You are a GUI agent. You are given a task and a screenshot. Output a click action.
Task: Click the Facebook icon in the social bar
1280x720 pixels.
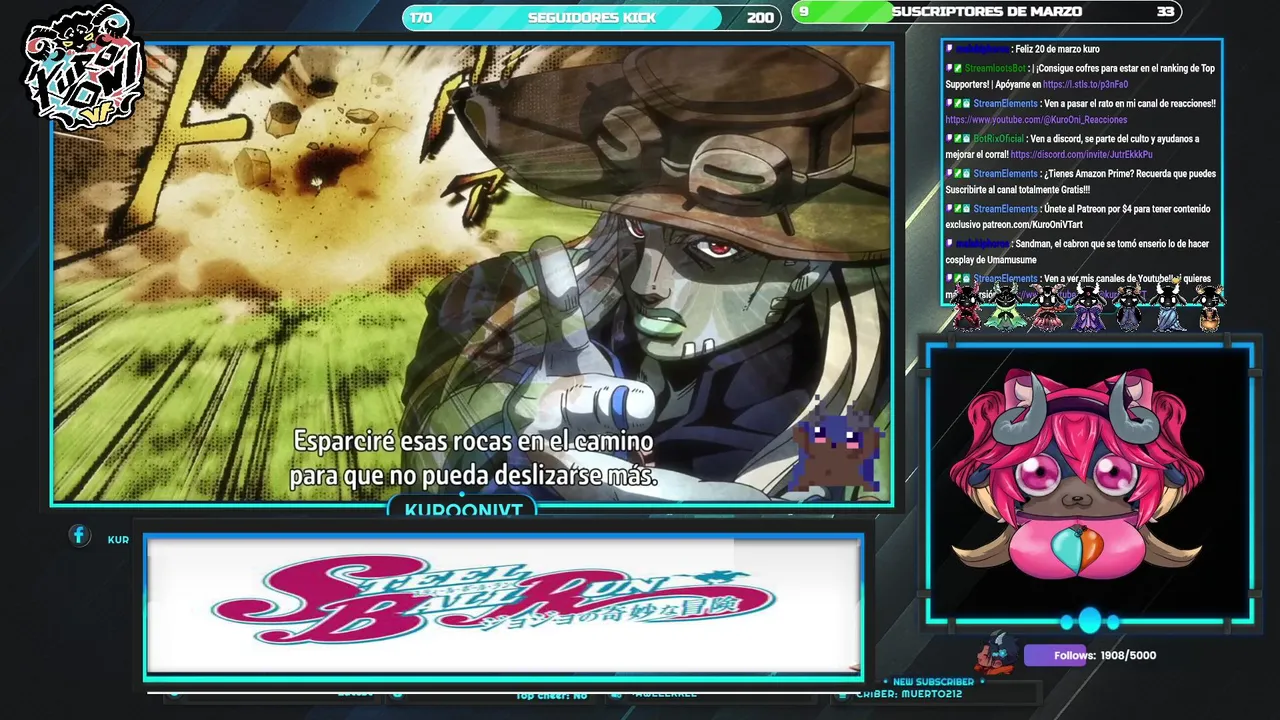tap(79, 536)
